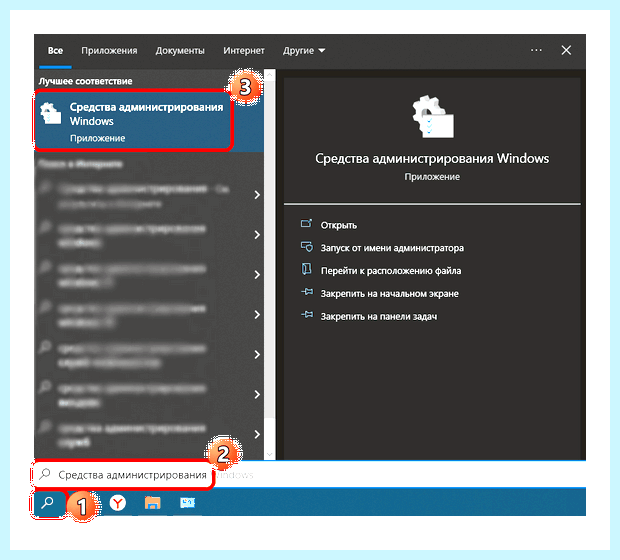The image size is (620, 560).
Task: Choose Закрепить на начальном экране
Action: click(x=389, y=293)
